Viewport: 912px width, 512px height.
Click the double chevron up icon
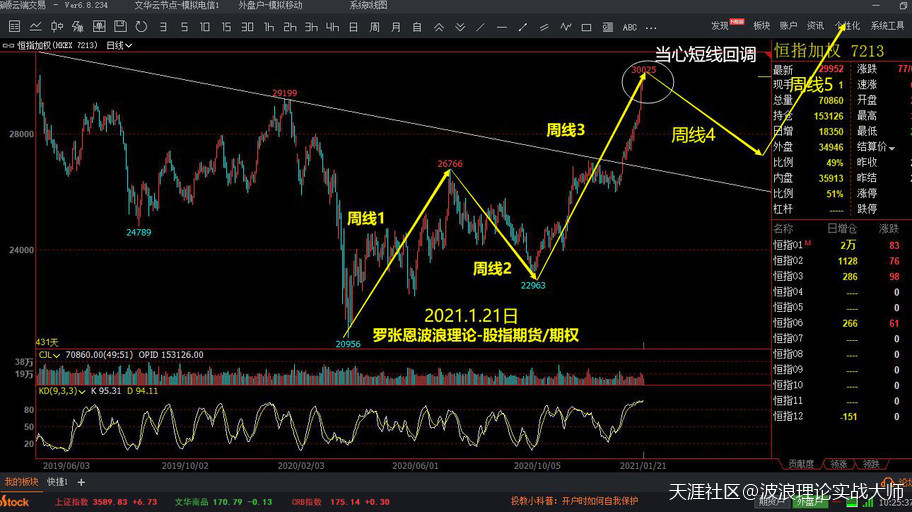[x=439, y=27]
